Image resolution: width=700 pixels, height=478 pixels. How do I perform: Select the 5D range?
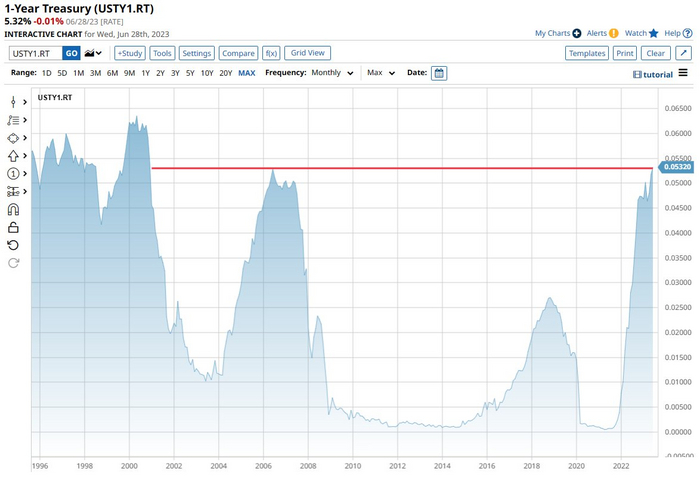(x=62, y=73)
